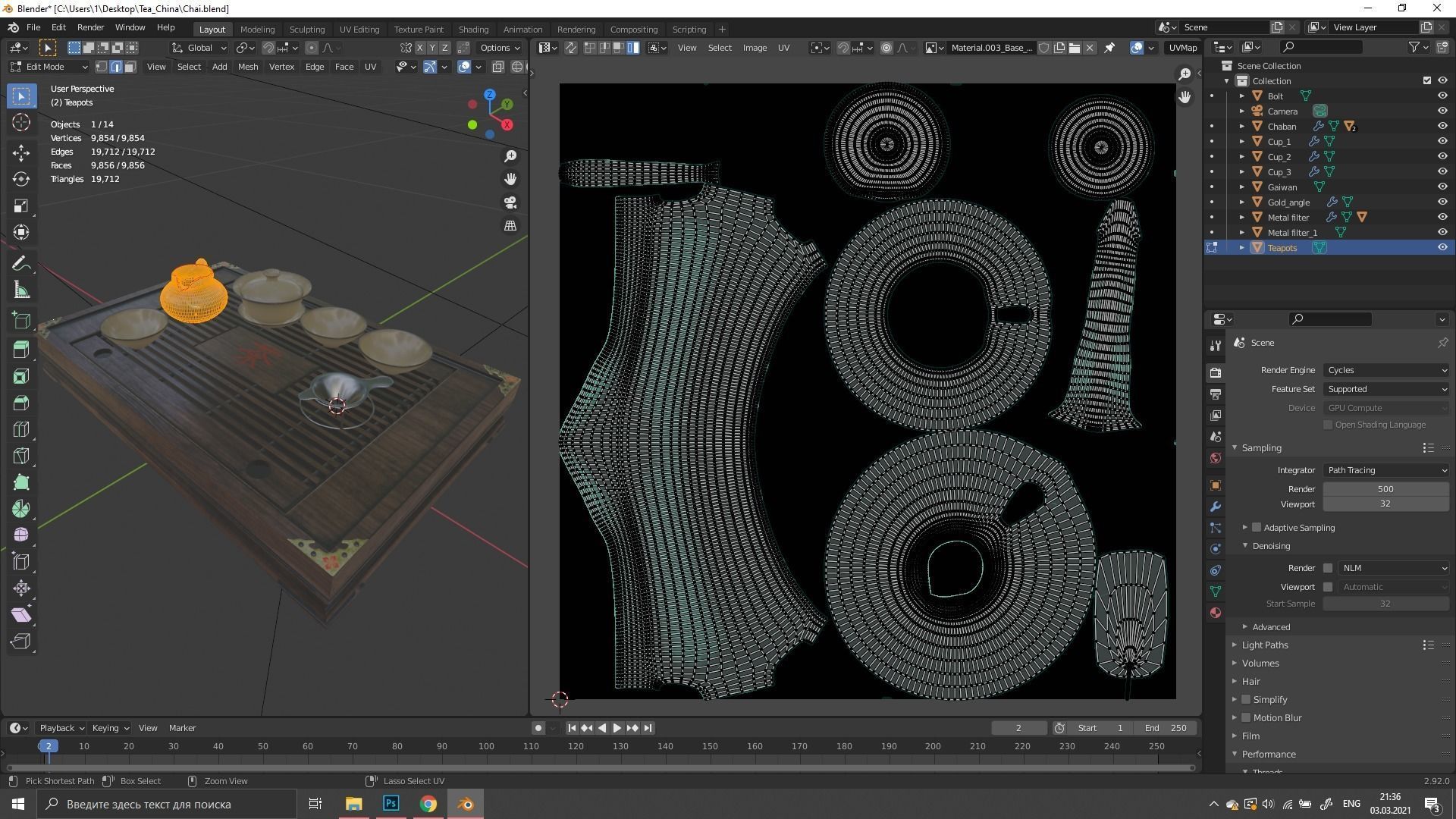The width and height of the screenshot is (1456, 819).
Task: Expand the Chaban object in outliner
Action: coord(1242,127)
